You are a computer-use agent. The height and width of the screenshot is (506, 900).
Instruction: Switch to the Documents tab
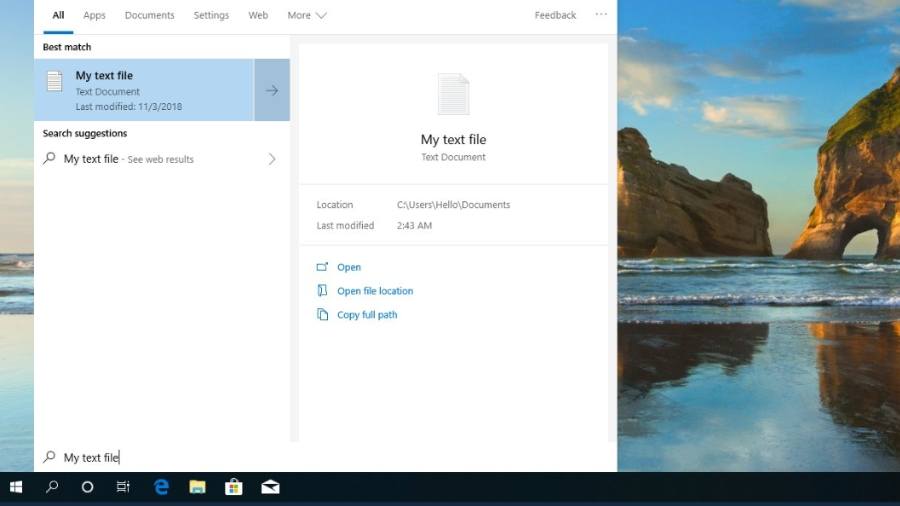149,15
